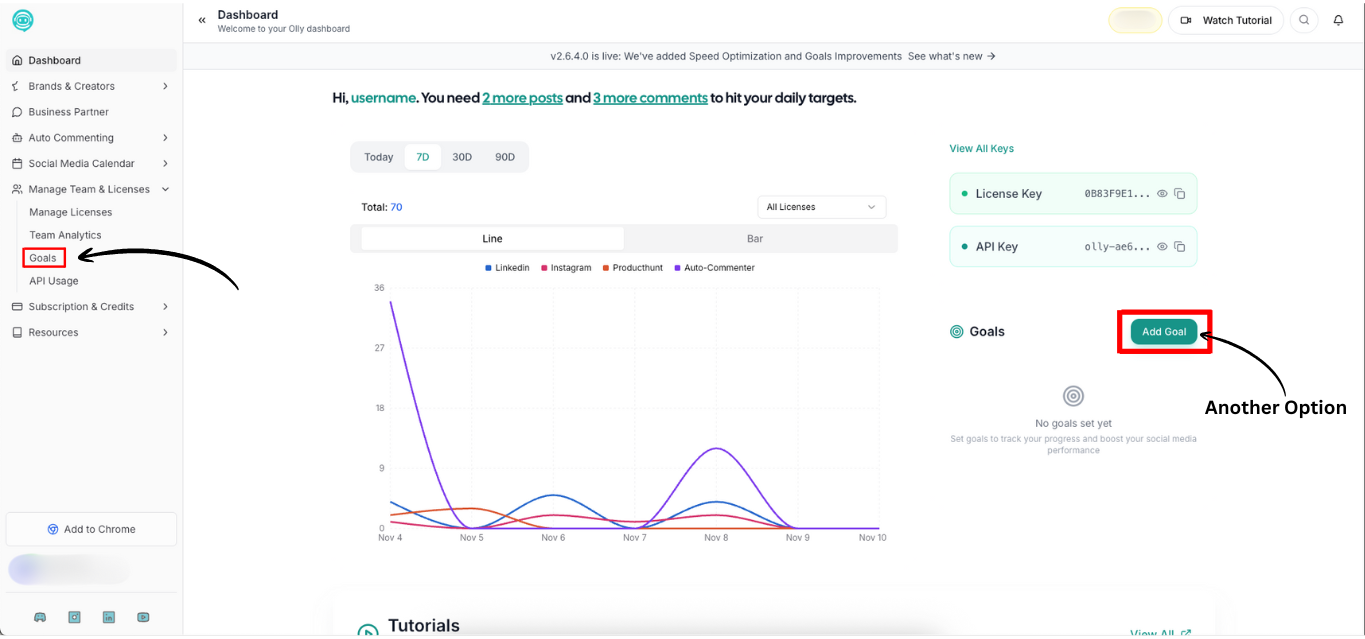Open the LinkedIn icon in sidebar footer
The width and height of the screenshot is (1365, 639).
point(108,617)
